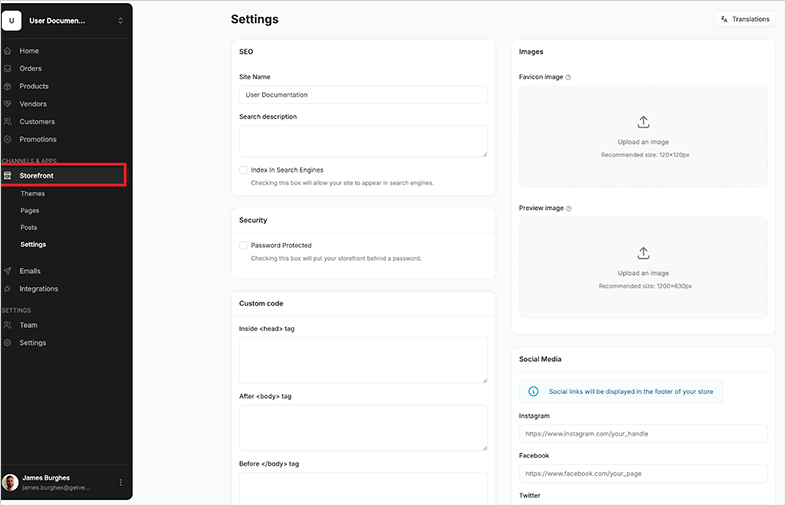Image resolution: width=786 pixels, height=506 pixels.
Task: Click the Emails paper plane icon
Action: click(8, 271)
